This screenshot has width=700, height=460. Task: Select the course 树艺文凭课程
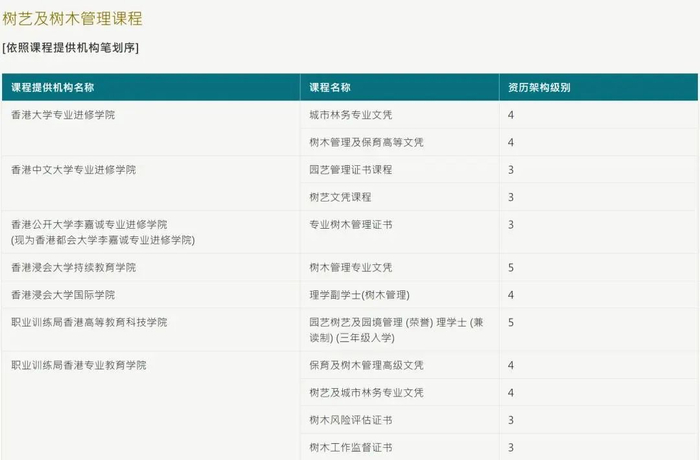(x=340, y=197)
